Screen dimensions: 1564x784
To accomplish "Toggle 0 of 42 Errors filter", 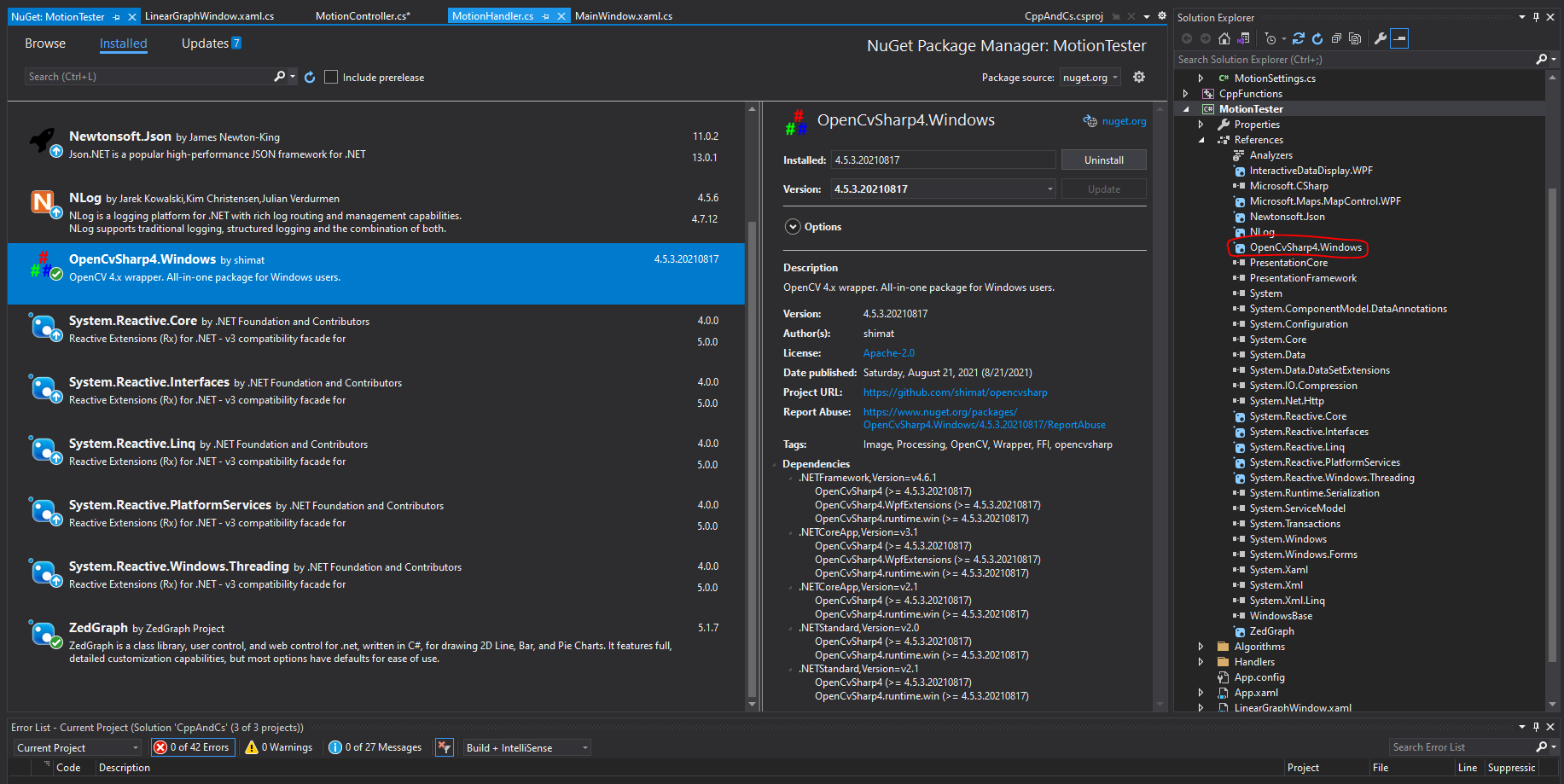I will pyautogui.click(x=192, y=747).
